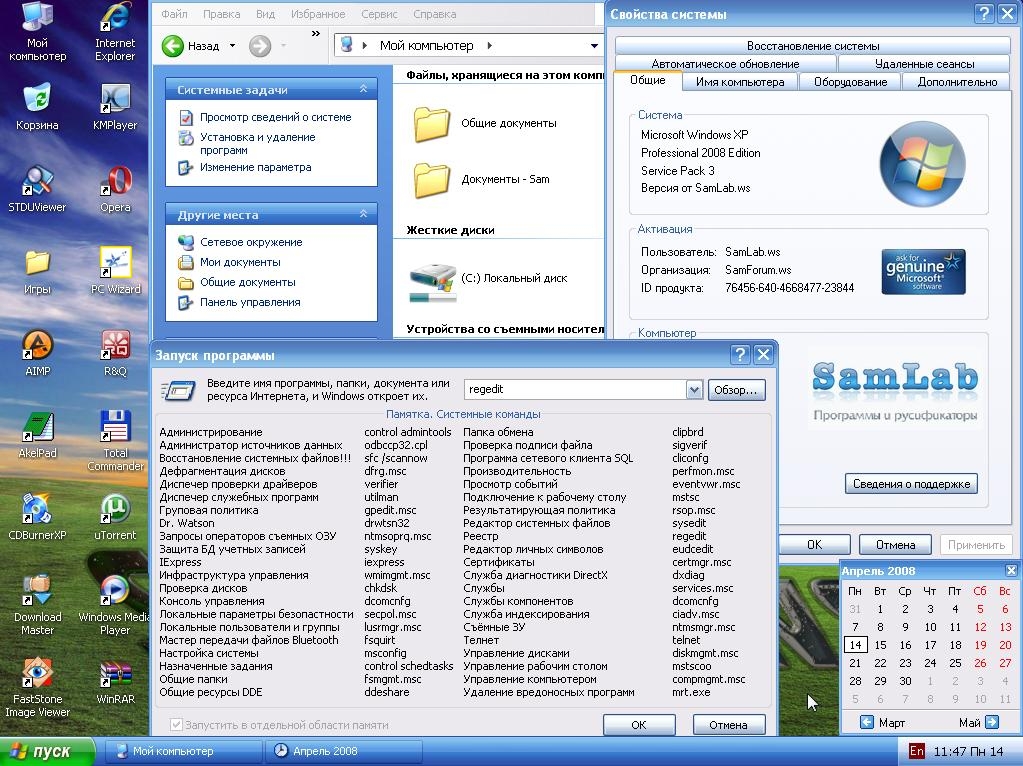This screenshot has width=1023, height=766.
Task: Click Отмена in Свойства системы window
Action: pyautogui.click(x=895, y=544)
